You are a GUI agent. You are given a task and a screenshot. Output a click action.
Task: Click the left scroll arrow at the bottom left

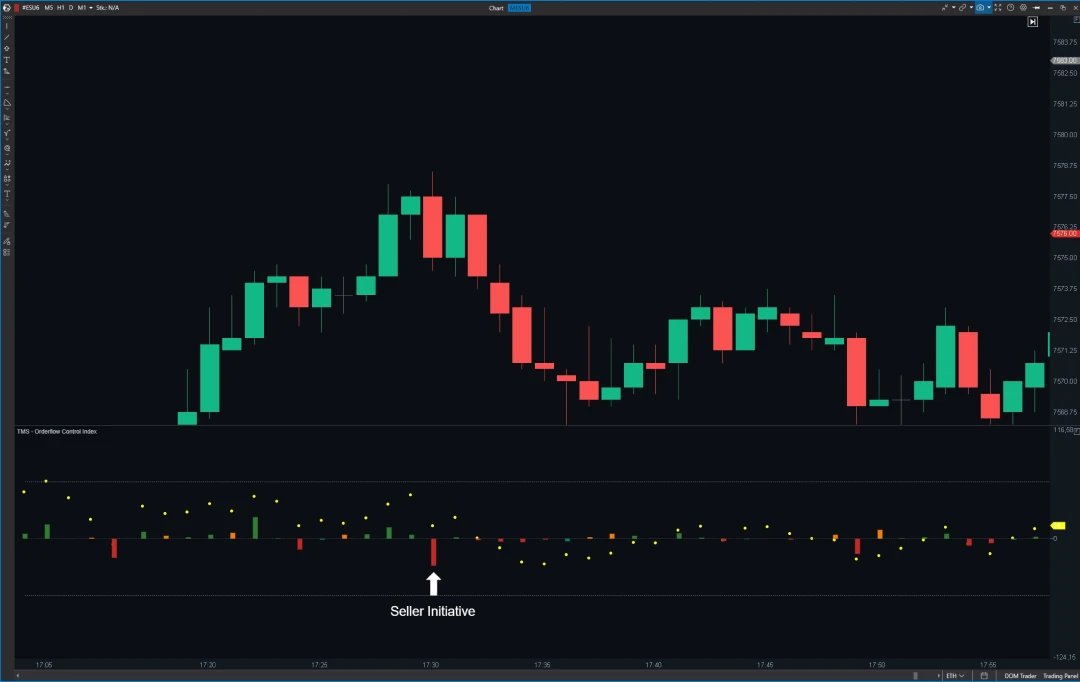click(17, 676)
